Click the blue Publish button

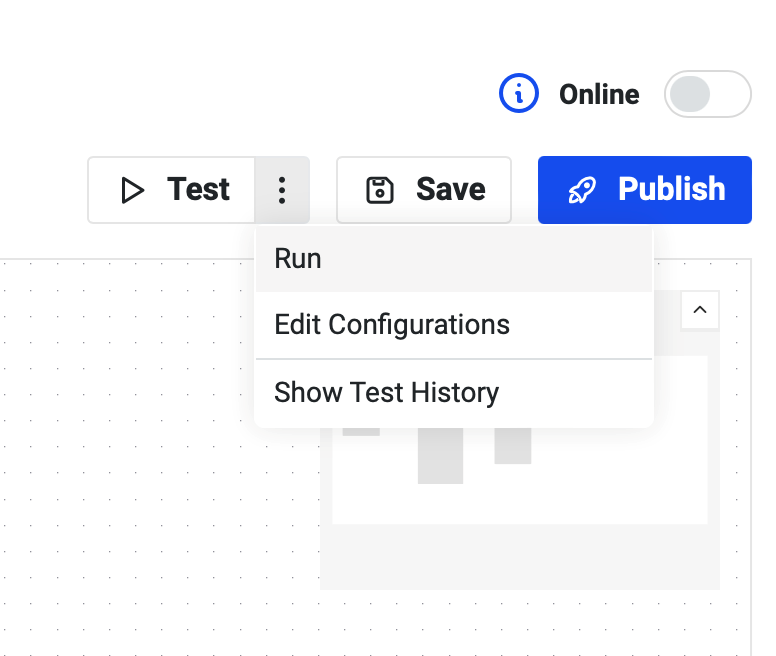pos(645,190)
